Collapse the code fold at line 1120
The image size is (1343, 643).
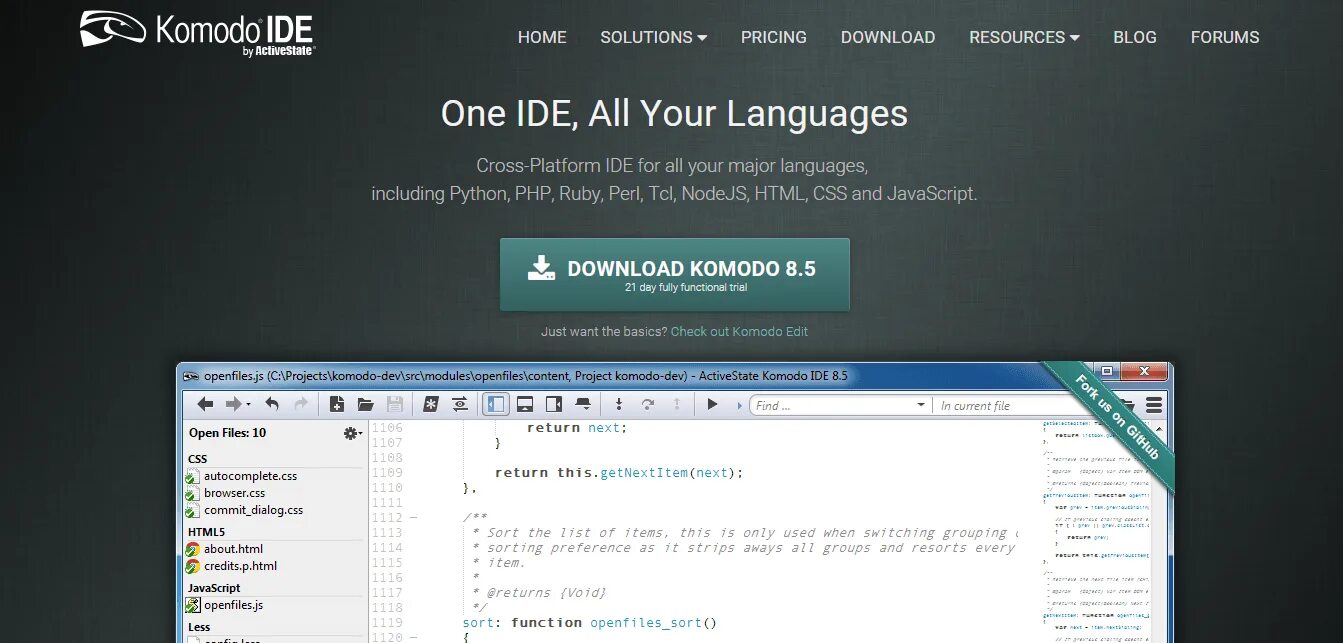coord(414,637)
